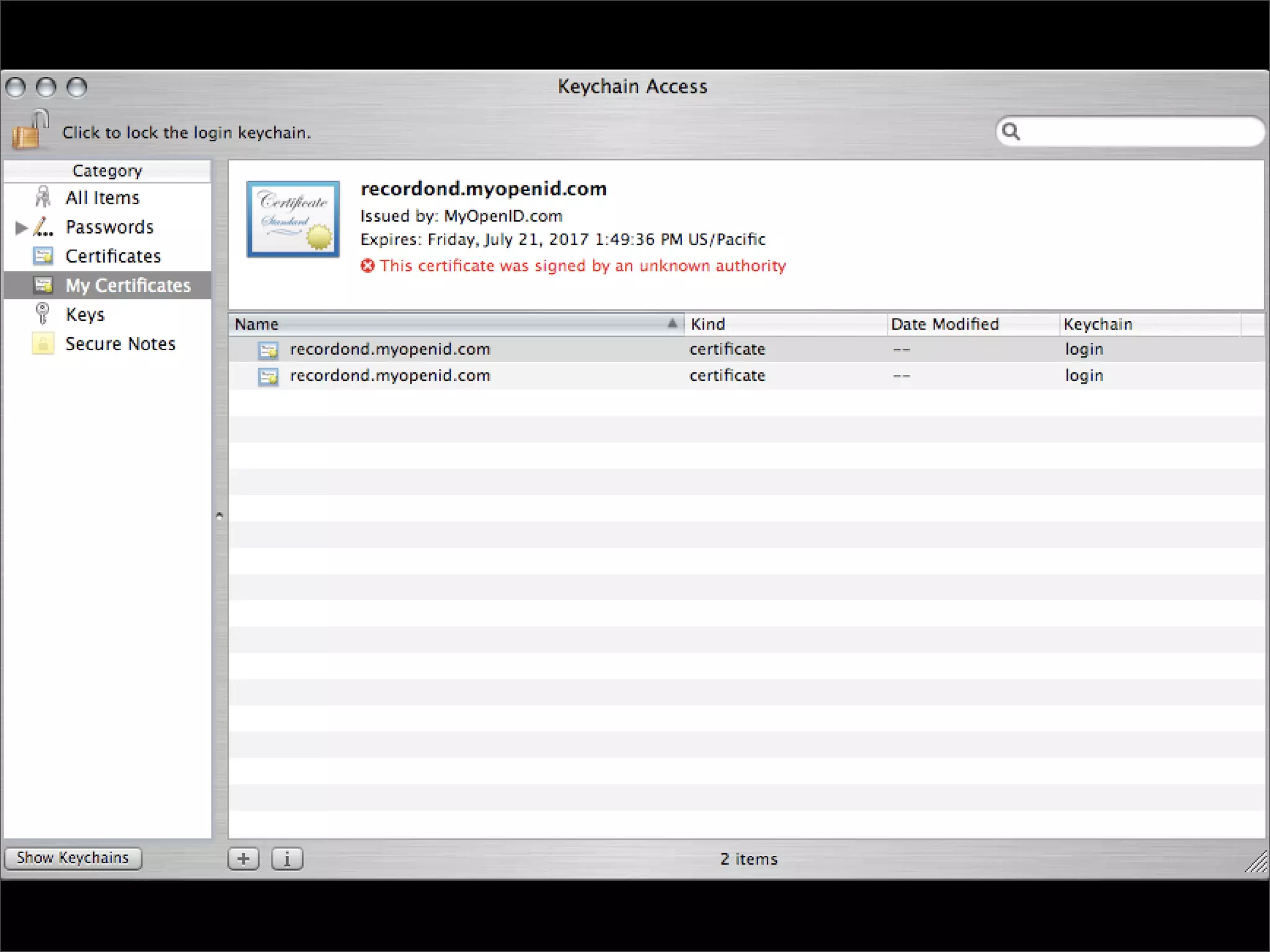Click the Certificates category icon
Image resolution: width=1270 pixels, height=952 pixels.
(x=43, y=256)
